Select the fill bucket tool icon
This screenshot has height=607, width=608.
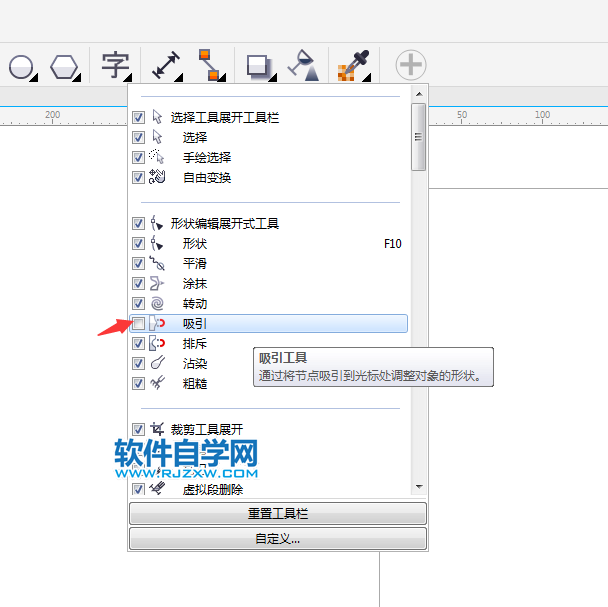click(x=302, y=66)
